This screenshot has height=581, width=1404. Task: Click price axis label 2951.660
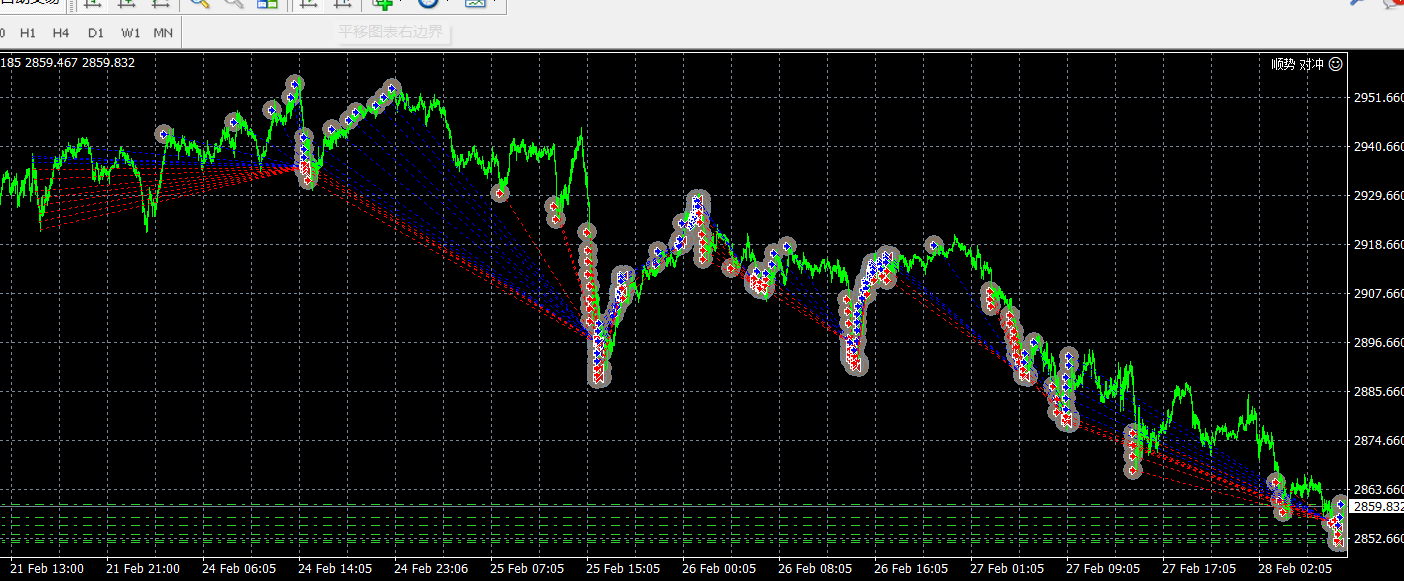(x=1378, y=98)
